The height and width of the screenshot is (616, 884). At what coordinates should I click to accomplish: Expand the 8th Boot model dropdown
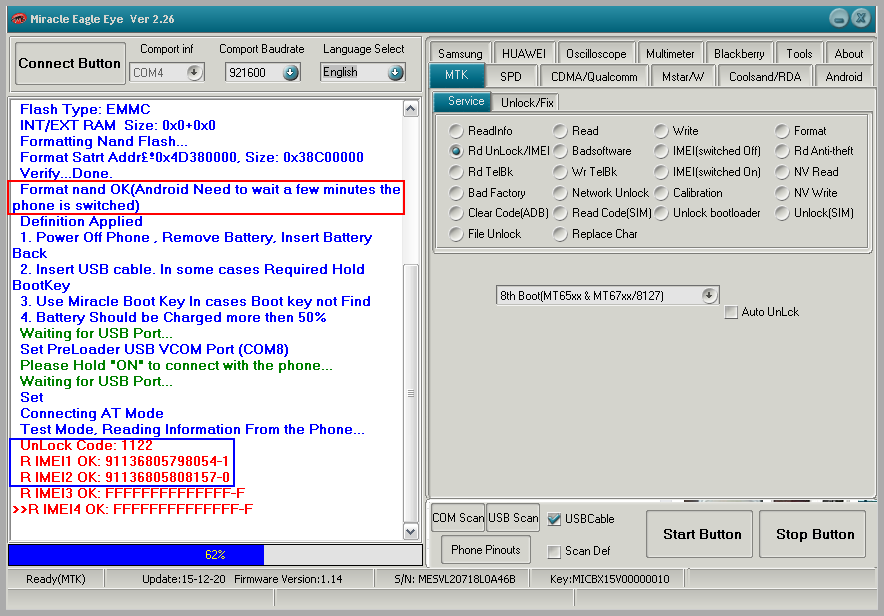click(709, 295)
